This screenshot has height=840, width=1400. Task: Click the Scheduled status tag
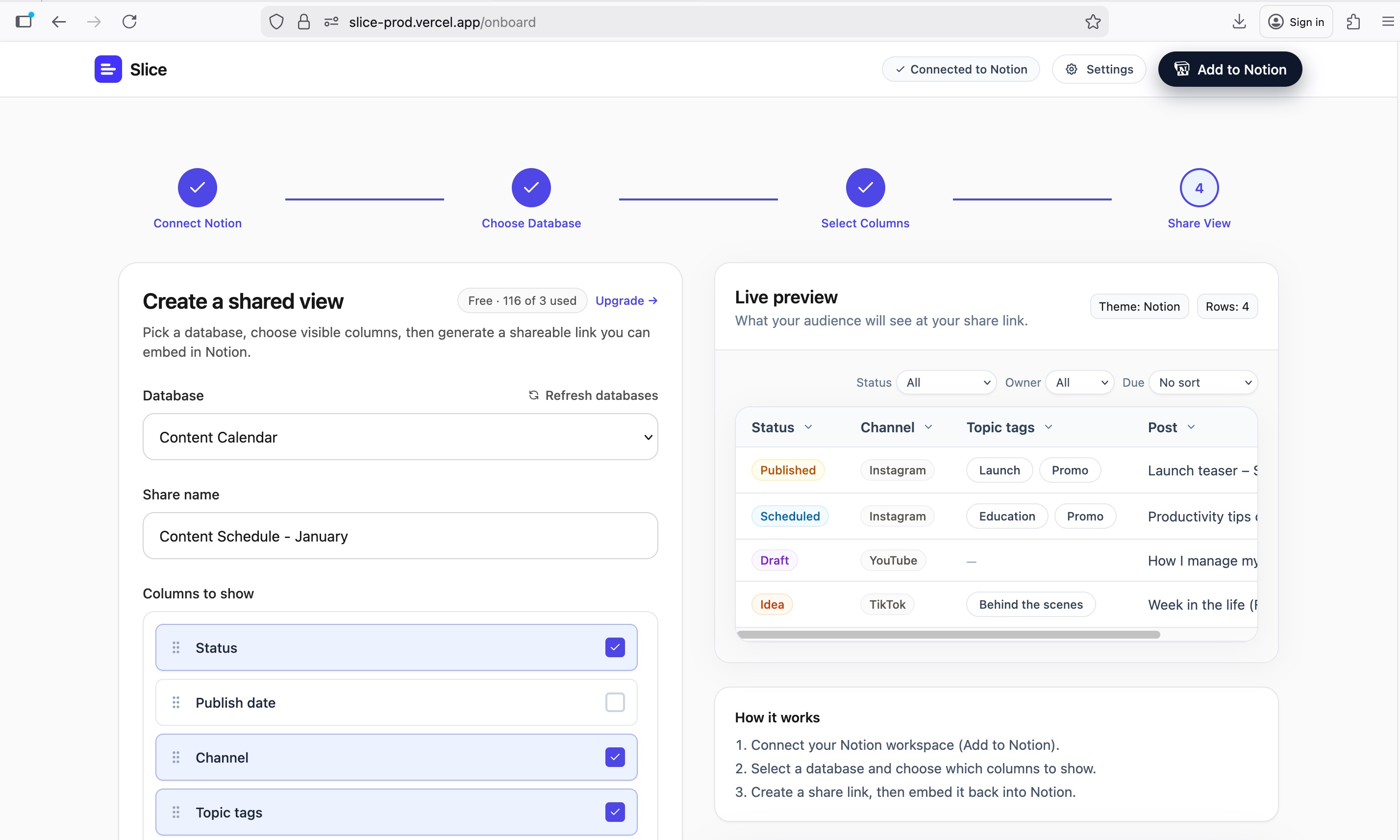[790, 516]
